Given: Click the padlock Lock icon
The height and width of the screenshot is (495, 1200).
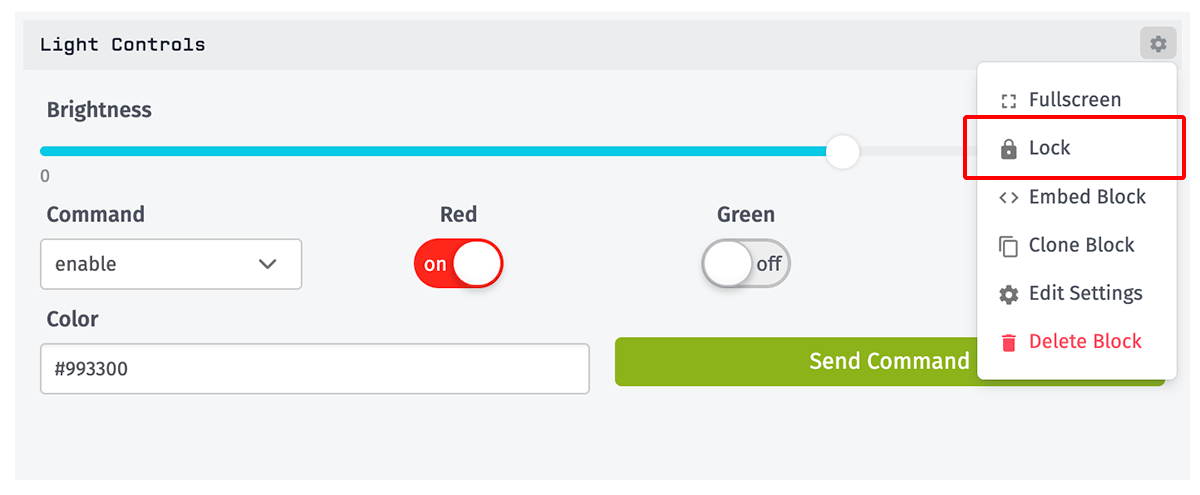Looking at the screenshot, I should click(x=1009, y=149).
